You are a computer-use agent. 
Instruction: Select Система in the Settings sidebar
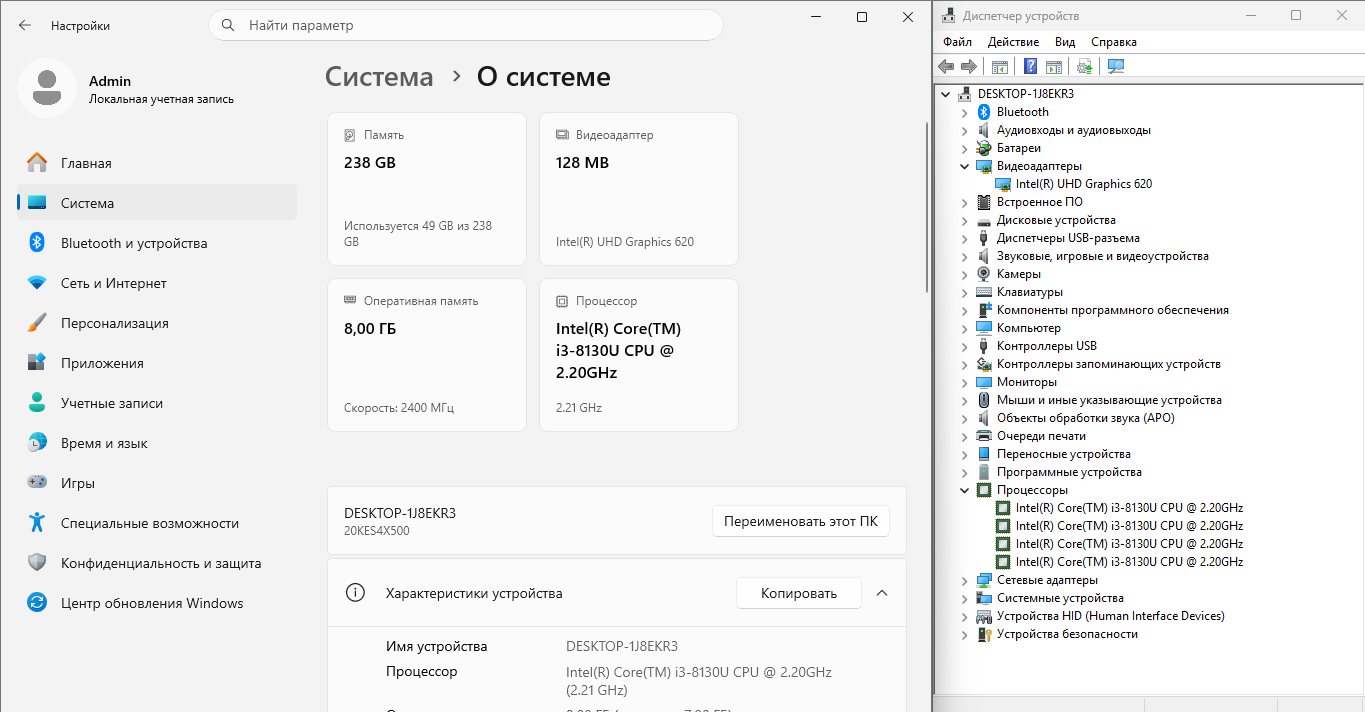pos(157,203)
